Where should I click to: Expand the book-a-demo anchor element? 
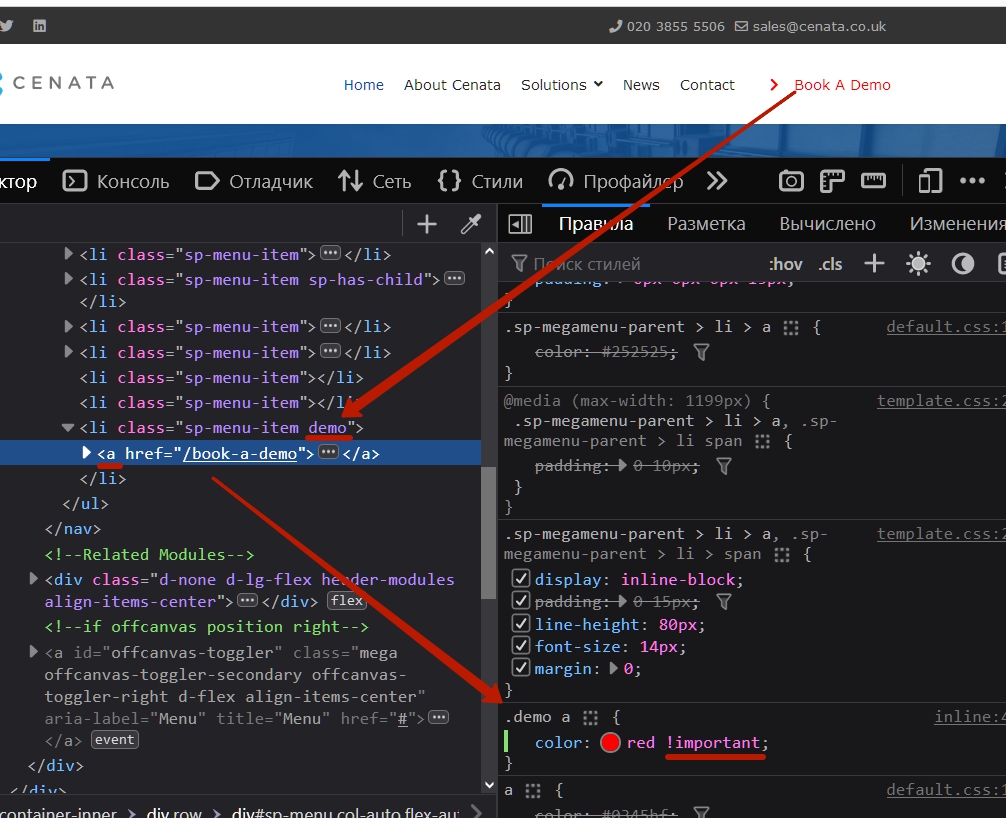pos(86,453)
